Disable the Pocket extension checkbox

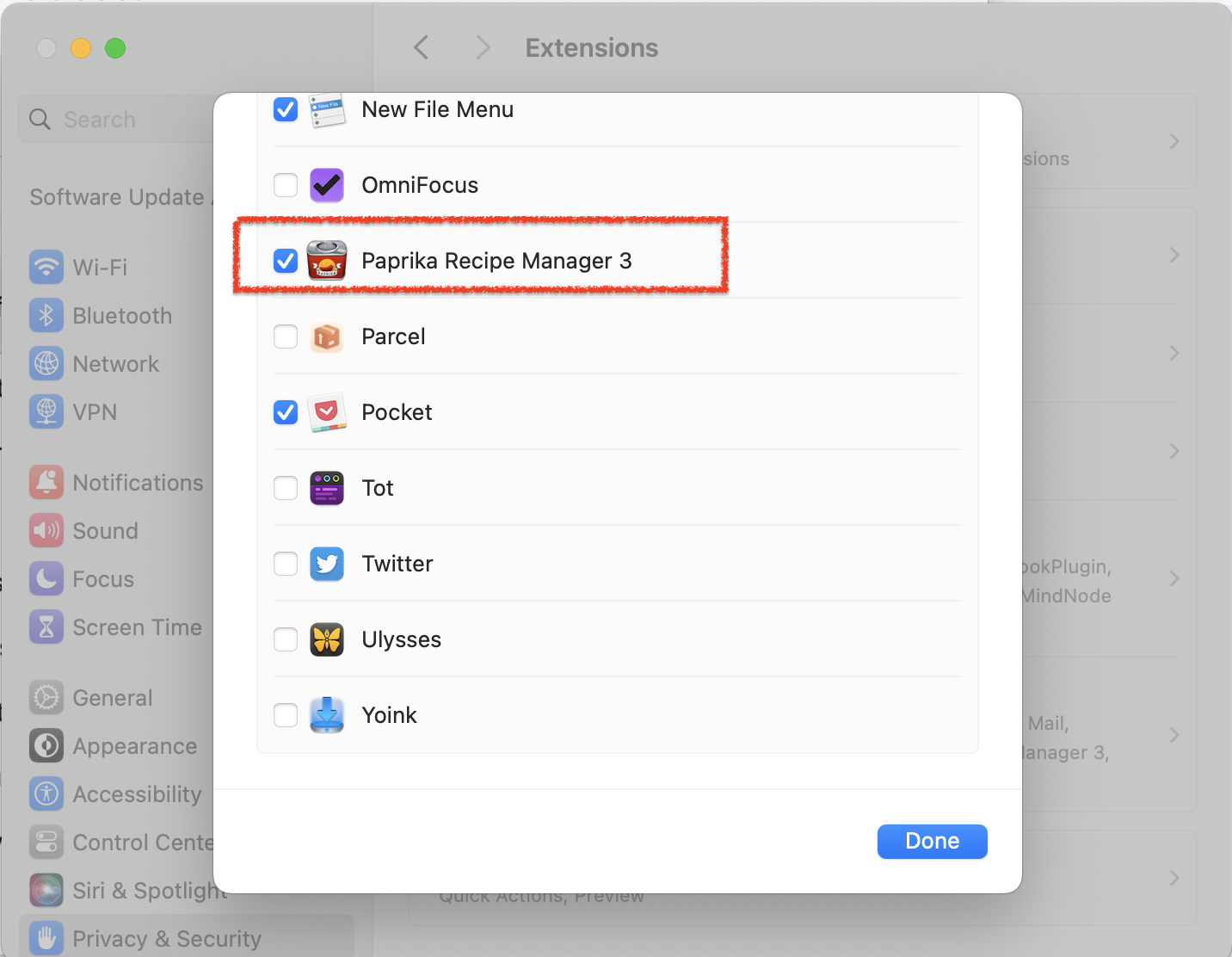(x=286, y=412)
